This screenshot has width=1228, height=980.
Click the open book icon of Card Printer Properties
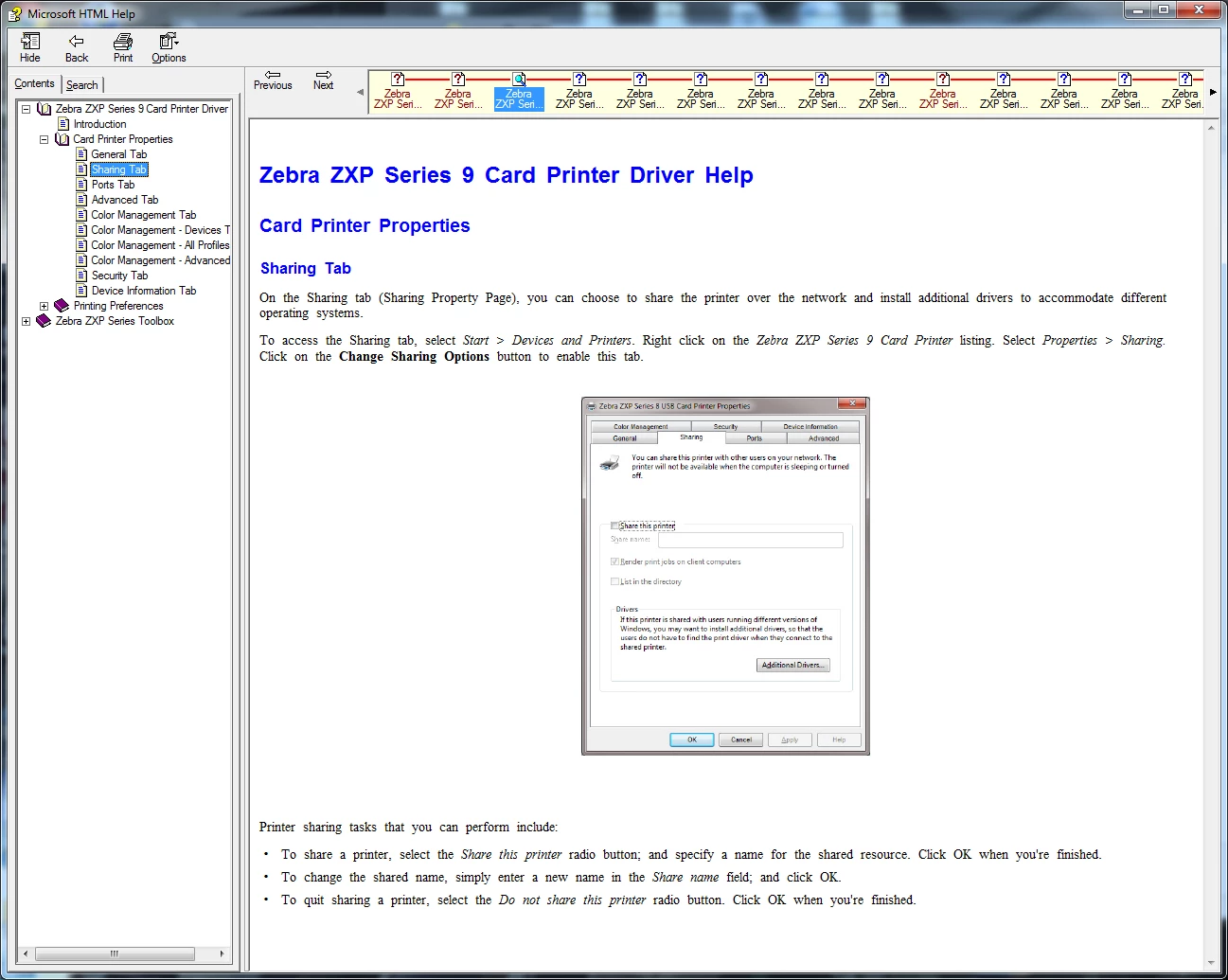62,139
